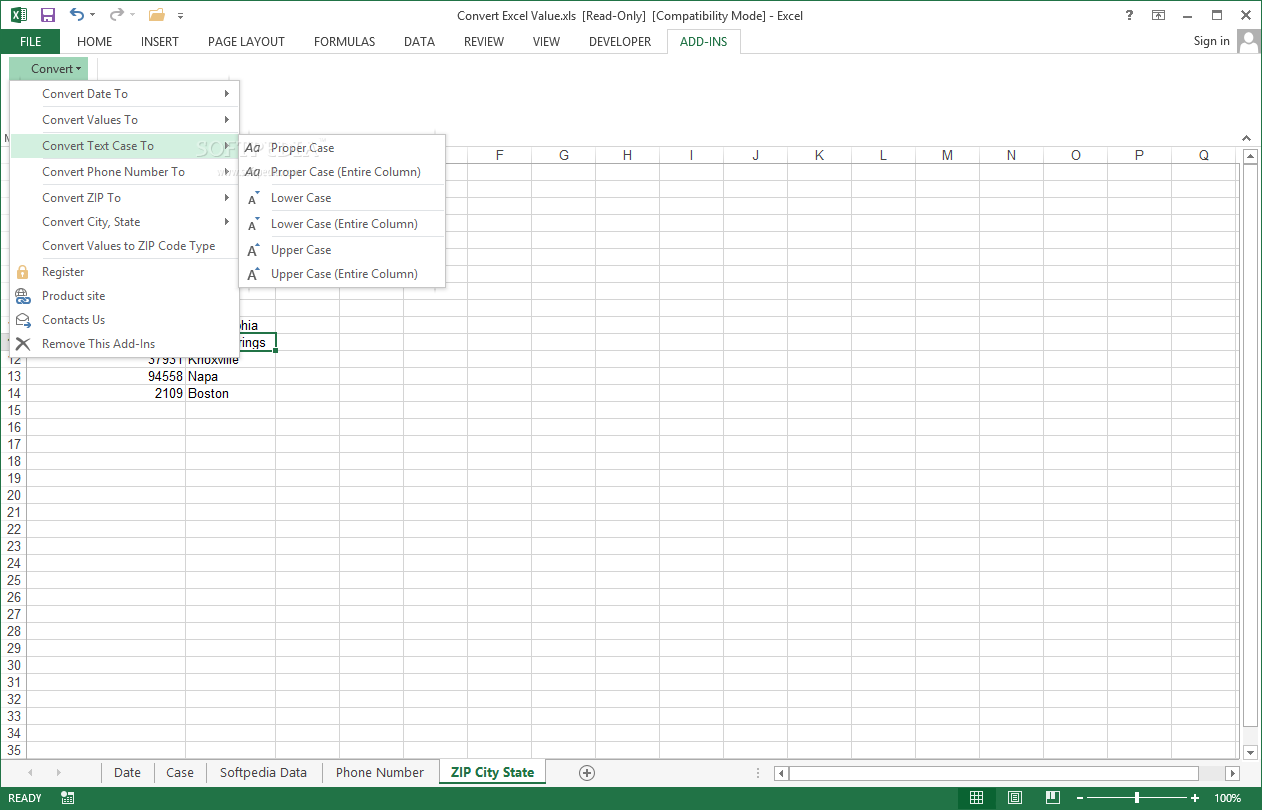Screen dimensions: 1262x810
Task: Open the FILE tab
Action: pos(30,42)
